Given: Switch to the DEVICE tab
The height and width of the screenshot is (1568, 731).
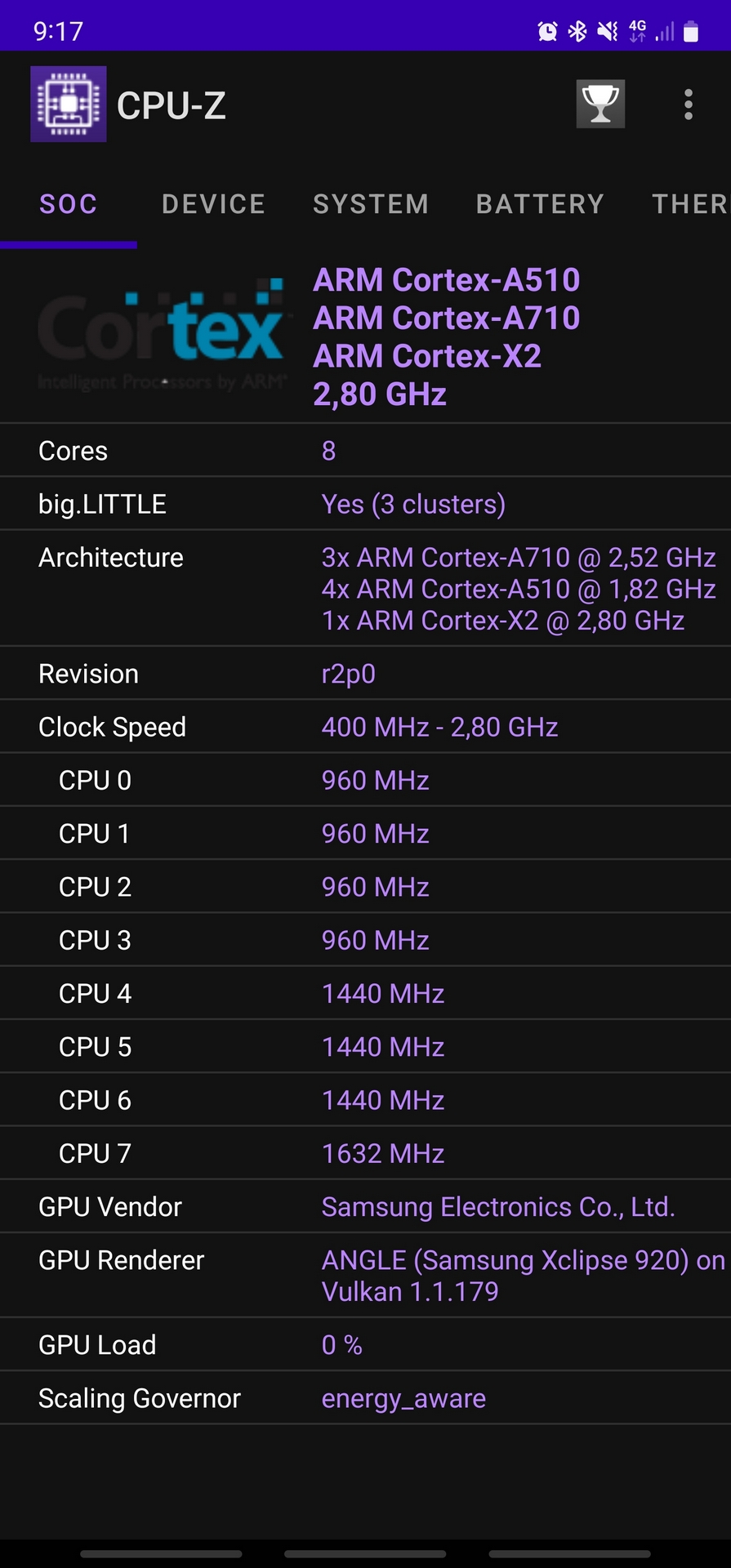Looking at the screenshot, I should click(213, 204).
